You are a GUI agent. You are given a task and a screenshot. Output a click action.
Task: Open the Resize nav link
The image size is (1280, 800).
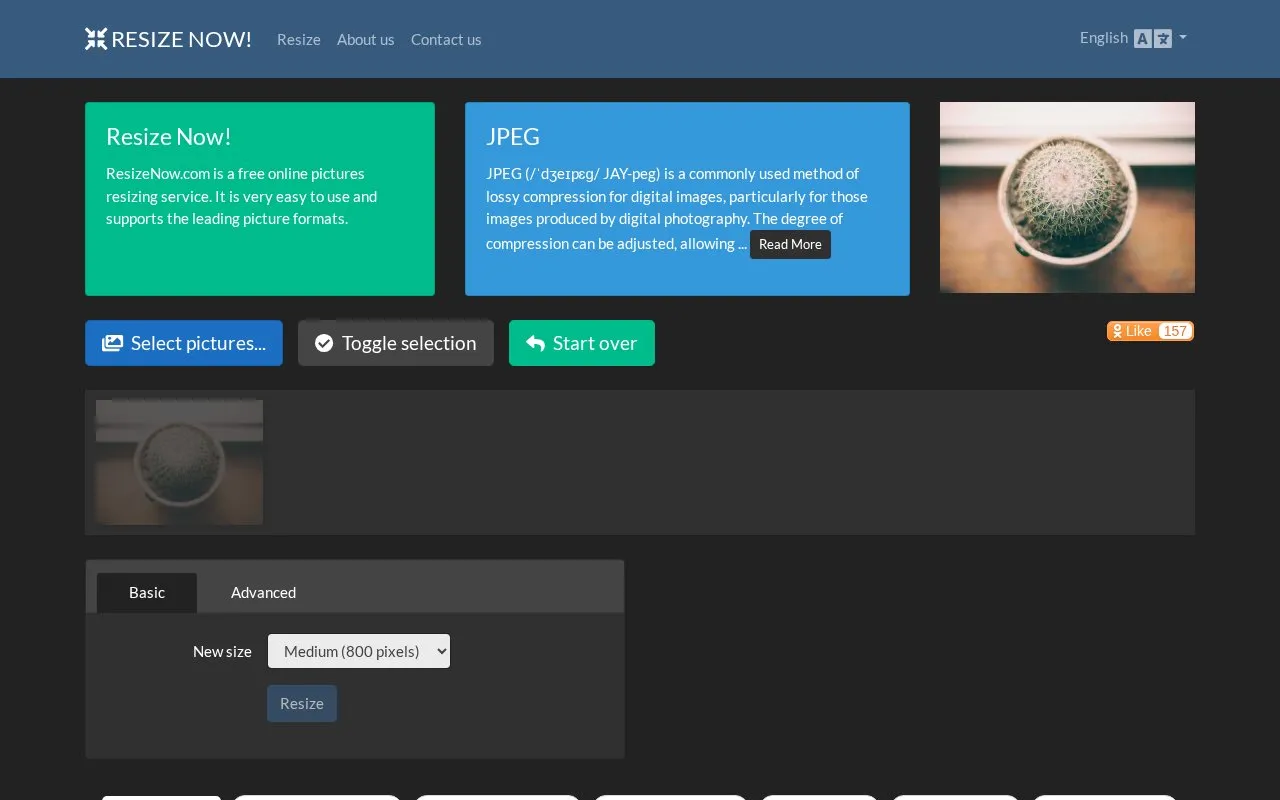(x=299, y=40)
